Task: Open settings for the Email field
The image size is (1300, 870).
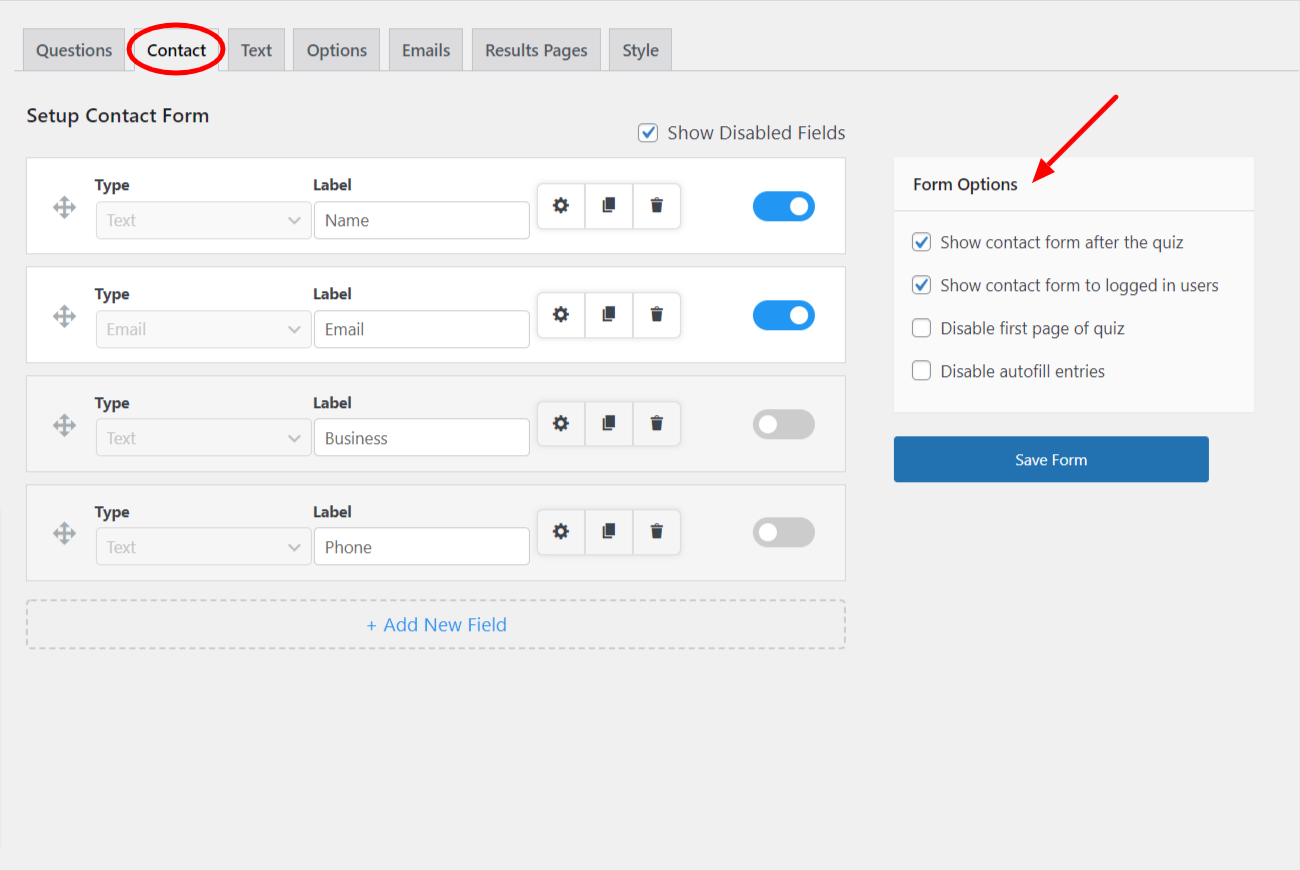Action: 560,315
